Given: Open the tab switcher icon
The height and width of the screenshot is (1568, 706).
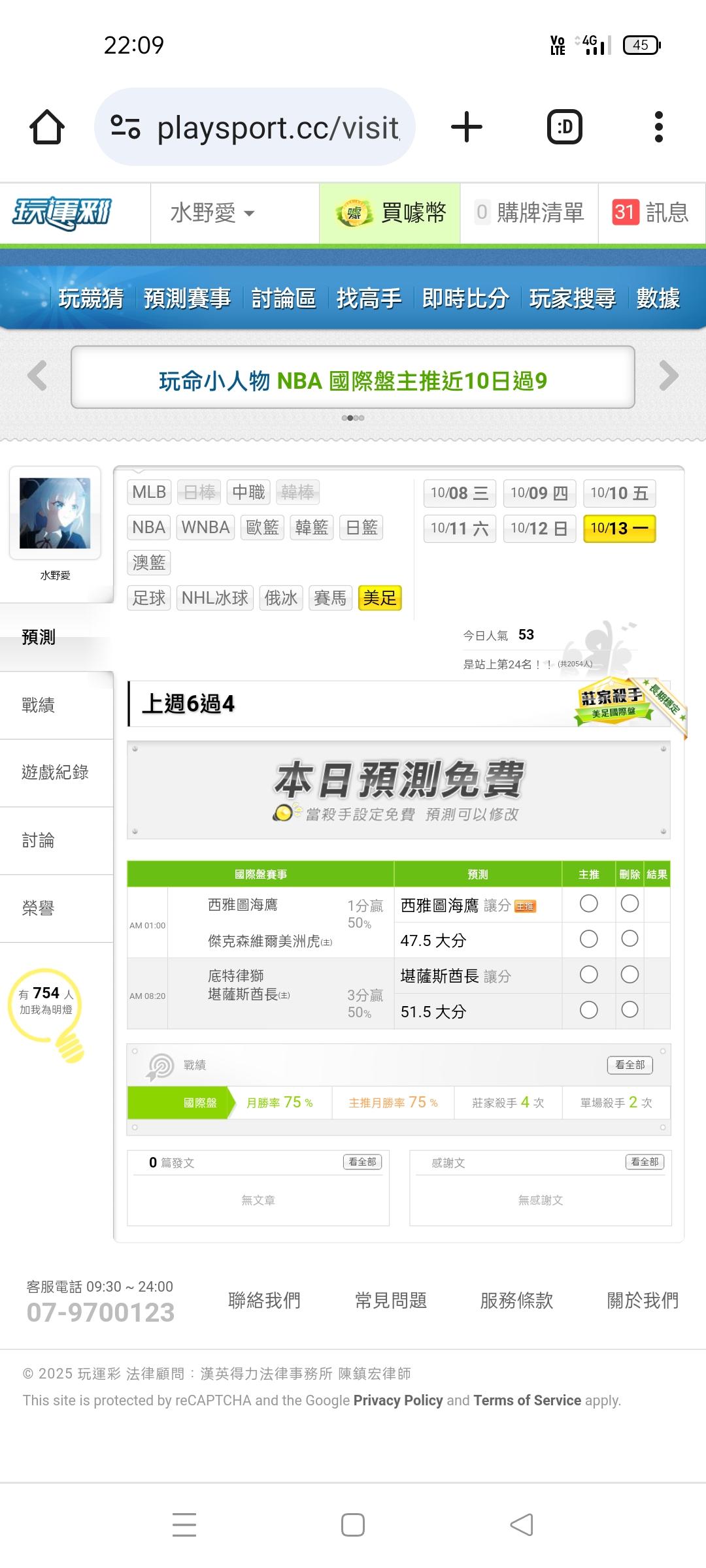Looking at the screenshot, I should [565, 127].
